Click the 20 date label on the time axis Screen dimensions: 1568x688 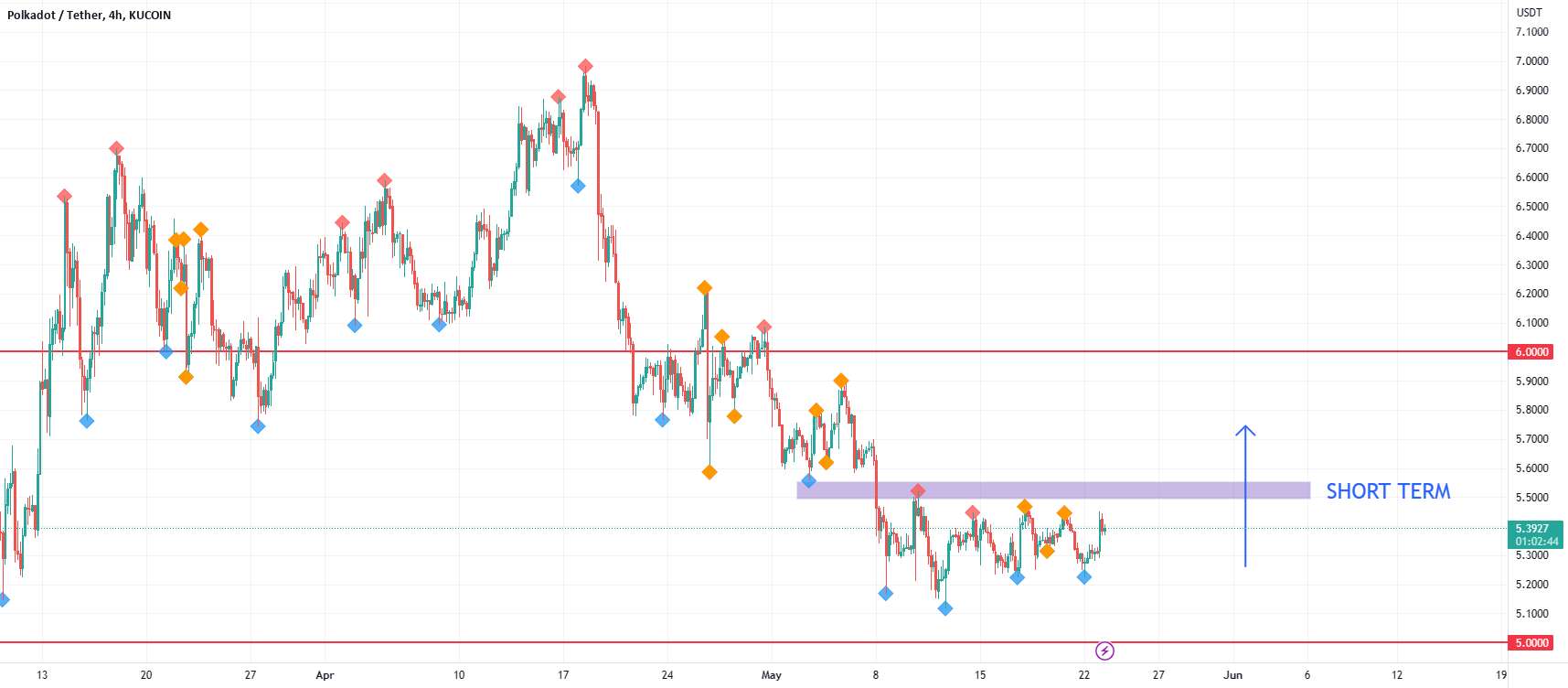[x=146, y=675]
